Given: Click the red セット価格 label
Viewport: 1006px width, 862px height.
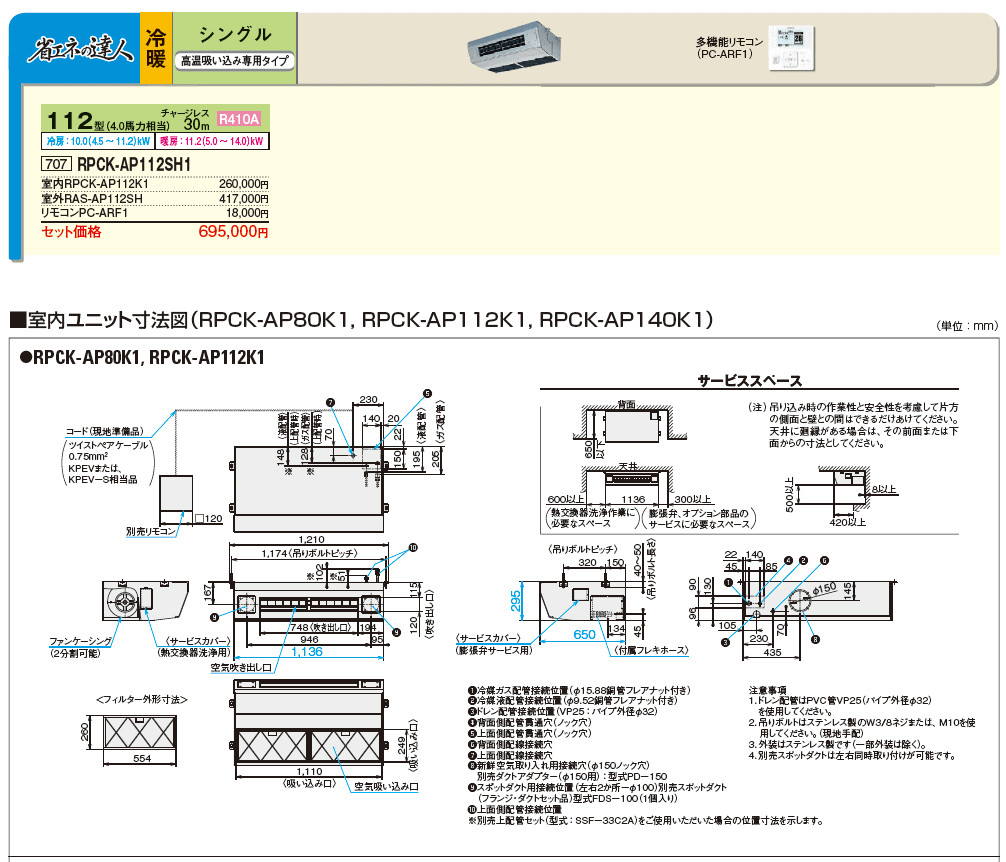Looking at the screenshot, I should click(71, 232).
